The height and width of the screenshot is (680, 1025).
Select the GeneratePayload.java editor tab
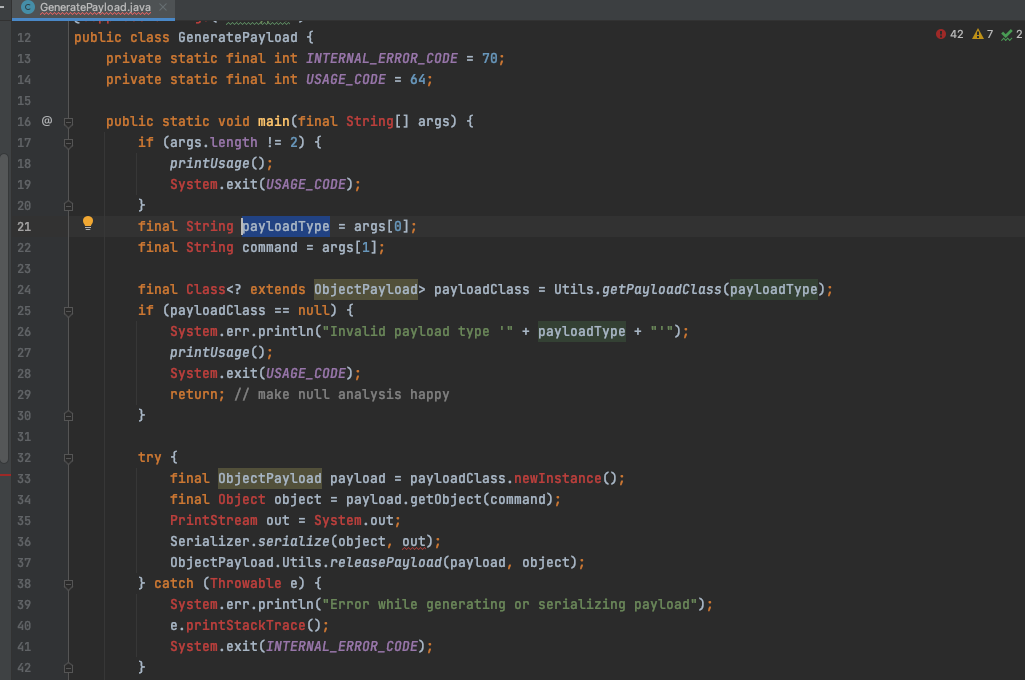point(95,8)
